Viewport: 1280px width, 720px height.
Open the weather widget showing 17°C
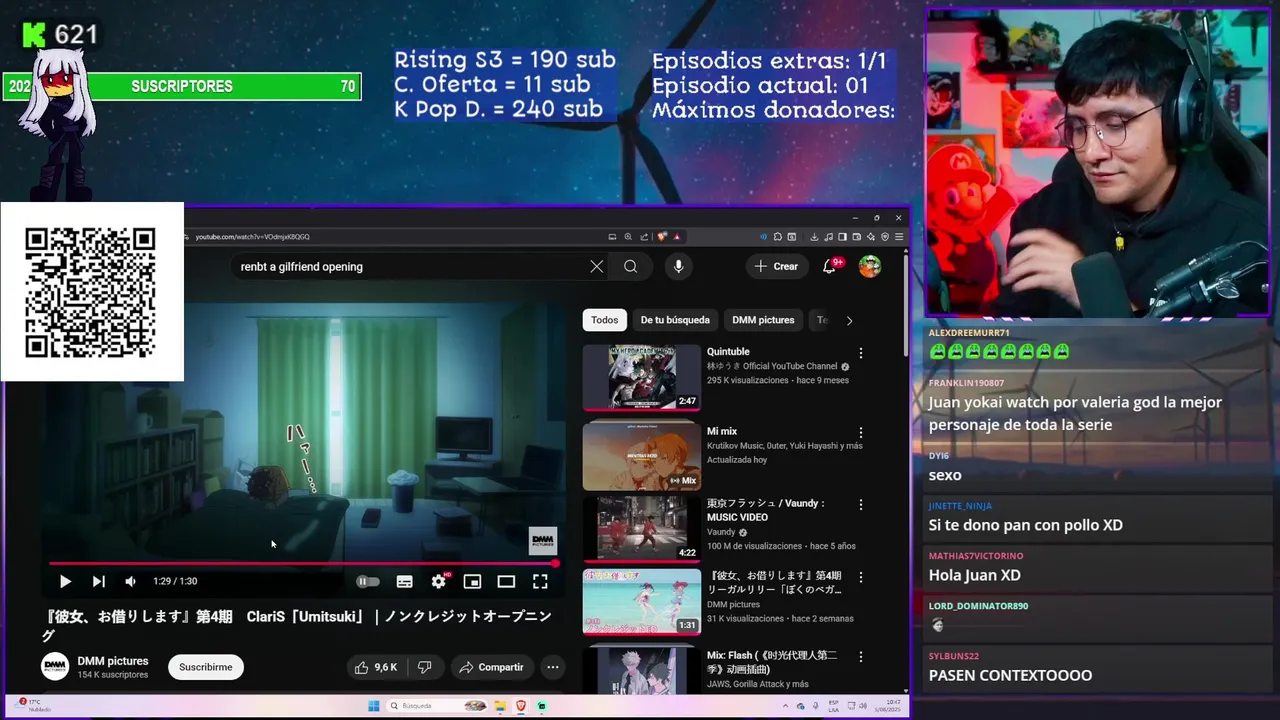[x=35, y=706]
